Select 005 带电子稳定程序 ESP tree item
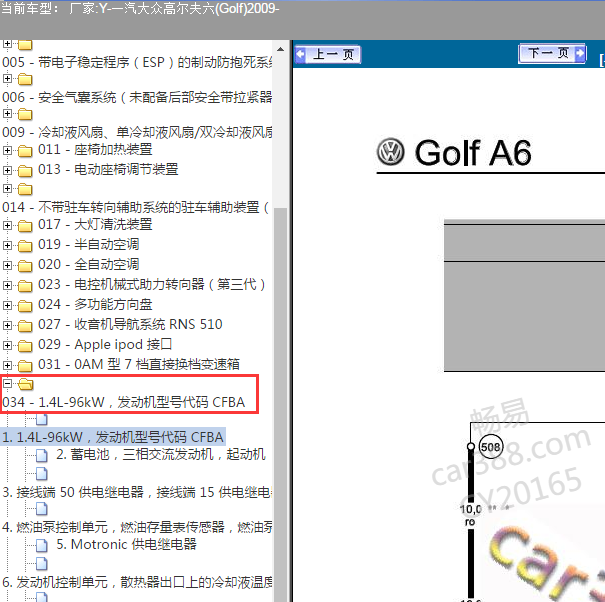This screenshot has height=602, width=605. click(137, 62)
